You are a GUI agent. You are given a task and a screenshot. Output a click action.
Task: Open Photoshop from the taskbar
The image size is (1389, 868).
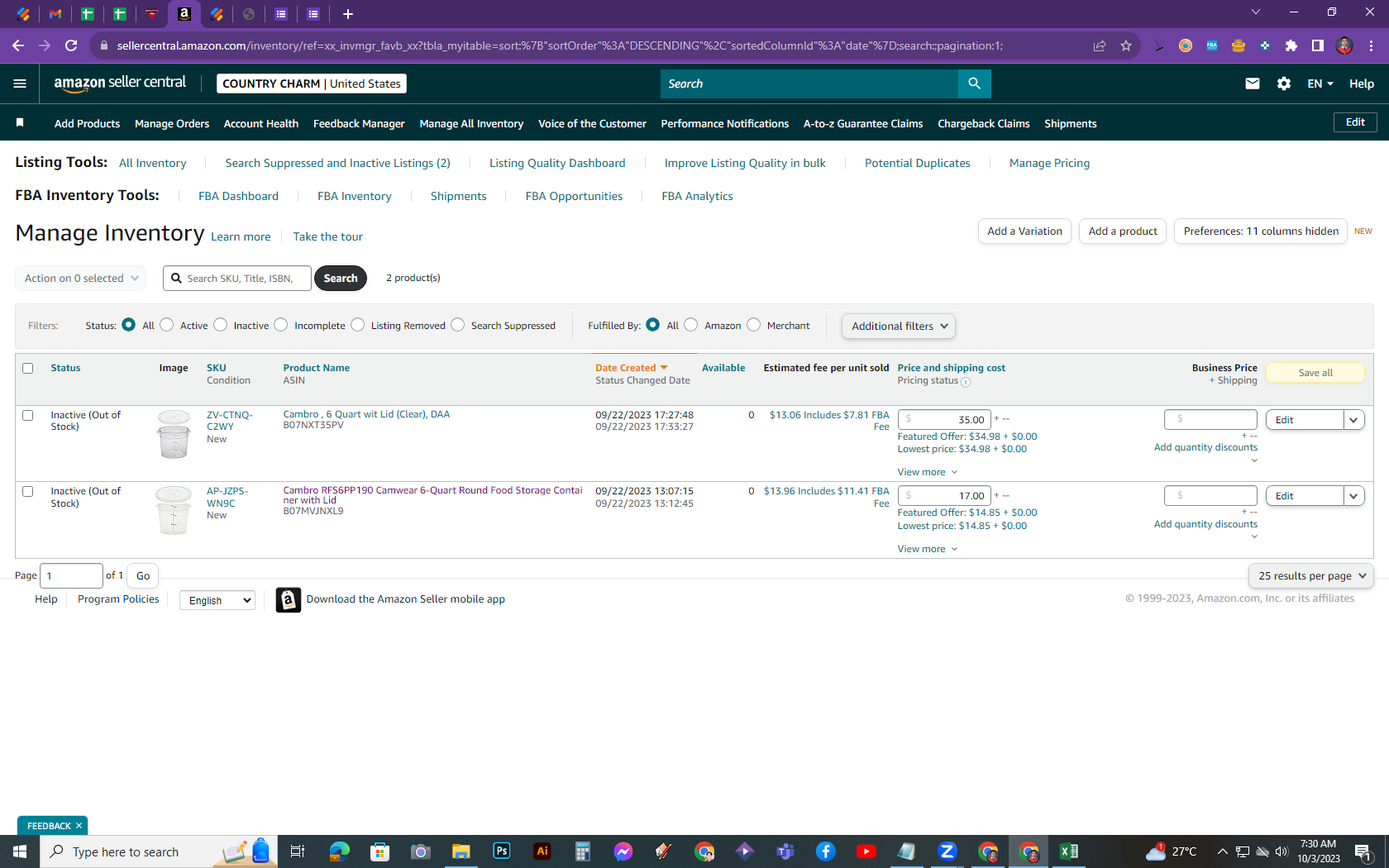coord(502,851)
